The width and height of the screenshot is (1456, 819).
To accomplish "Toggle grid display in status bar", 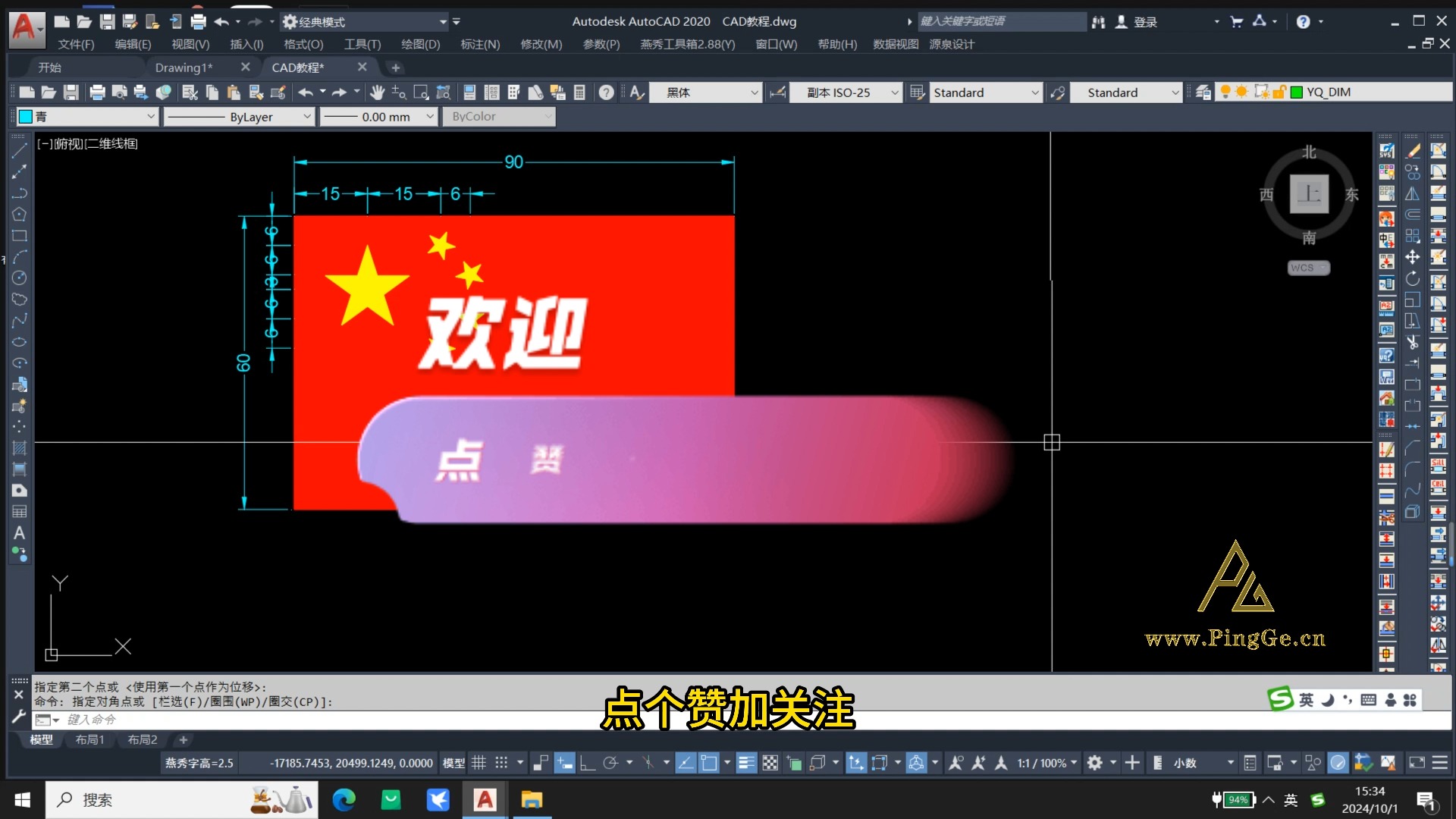I will (479, 763).
